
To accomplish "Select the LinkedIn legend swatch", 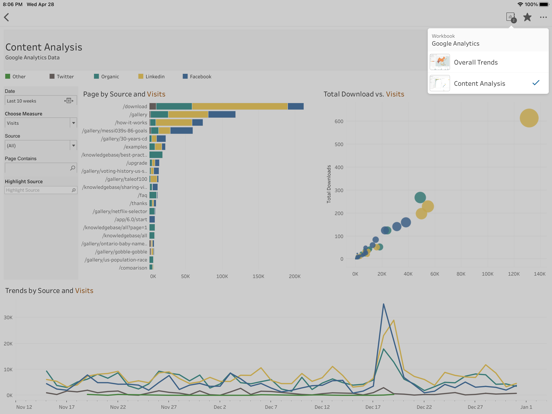I will (x=141, y=76).
